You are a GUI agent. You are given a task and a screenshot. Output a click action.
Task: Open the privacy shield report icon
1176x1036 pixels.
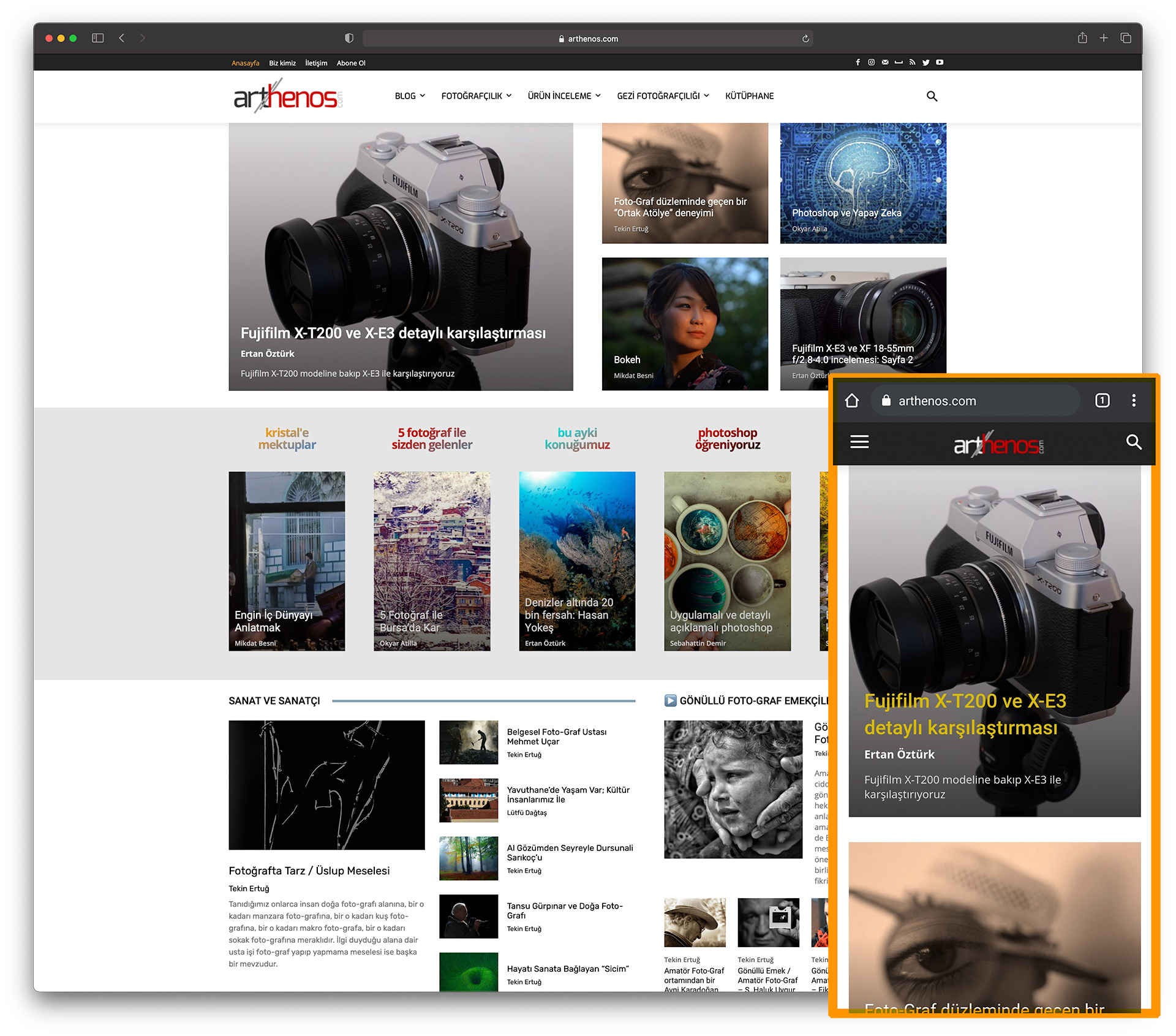(349, 38)
